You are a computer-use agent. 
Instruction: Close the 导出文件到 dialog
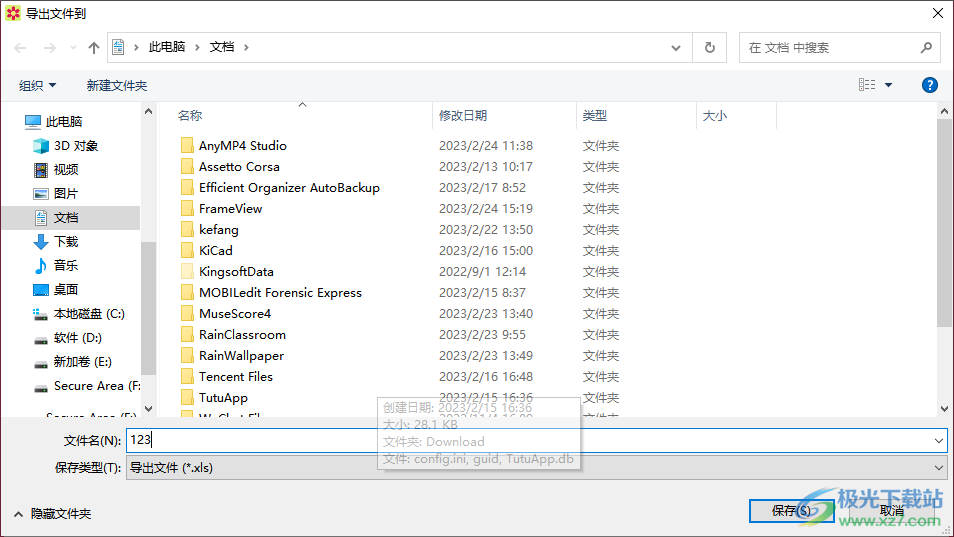(x=938, y=13)
